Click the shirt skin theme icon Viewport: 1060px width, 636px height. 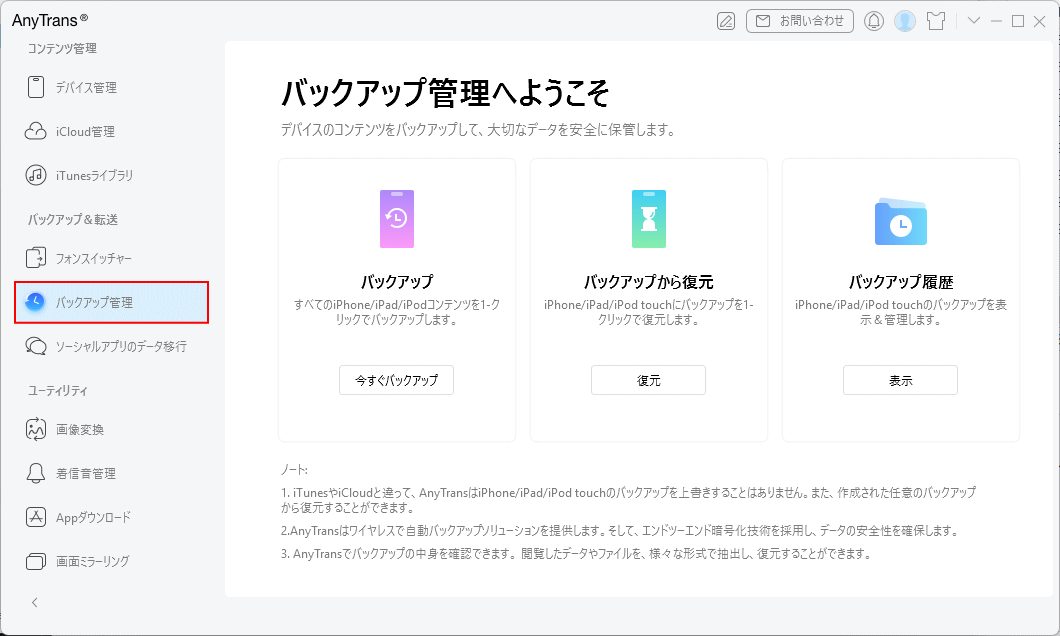pos(936,21)
